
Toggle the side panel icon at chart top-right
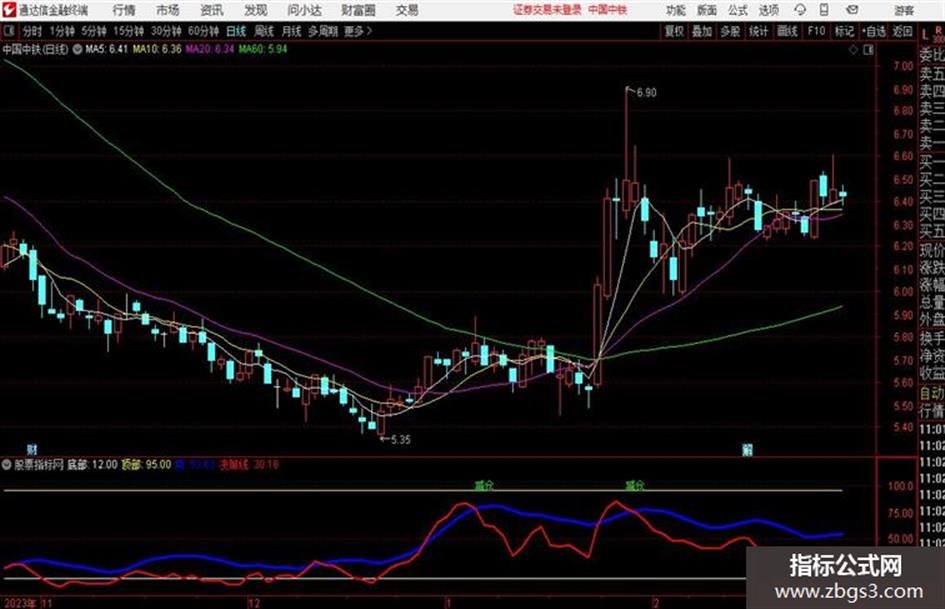[x=868, y=50]
